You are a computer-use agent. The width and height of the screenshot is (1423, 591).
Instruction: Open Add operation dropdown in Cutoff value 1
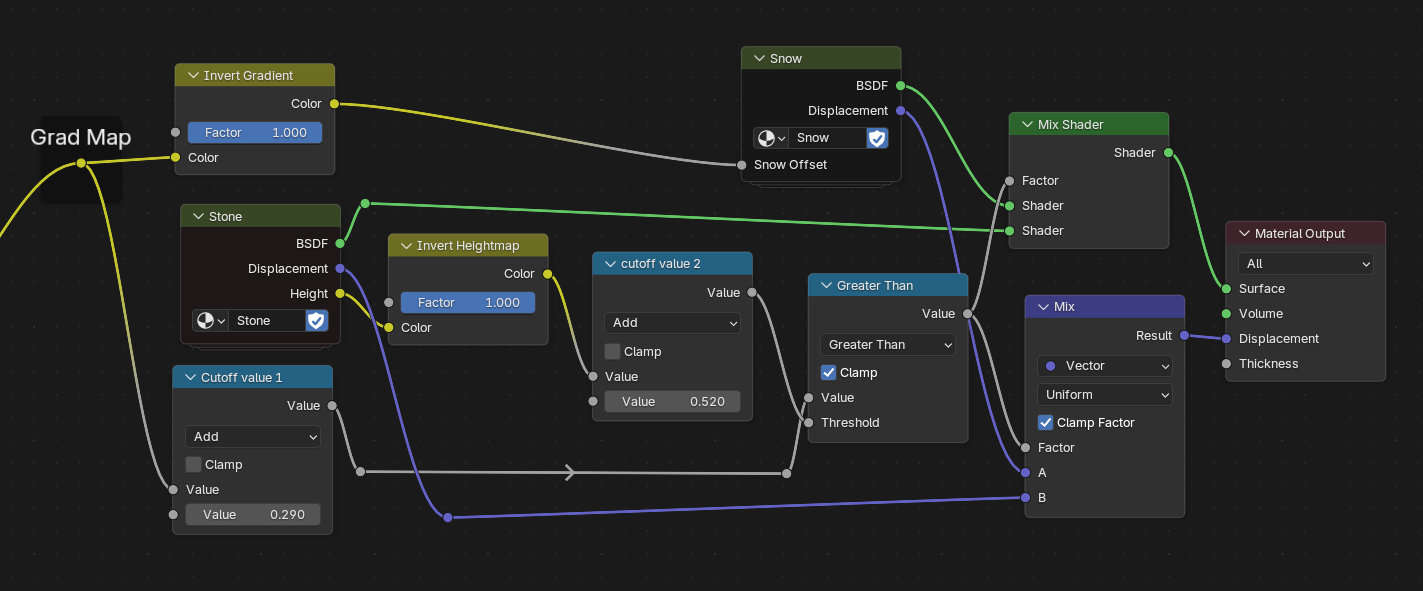pos(253,437)
